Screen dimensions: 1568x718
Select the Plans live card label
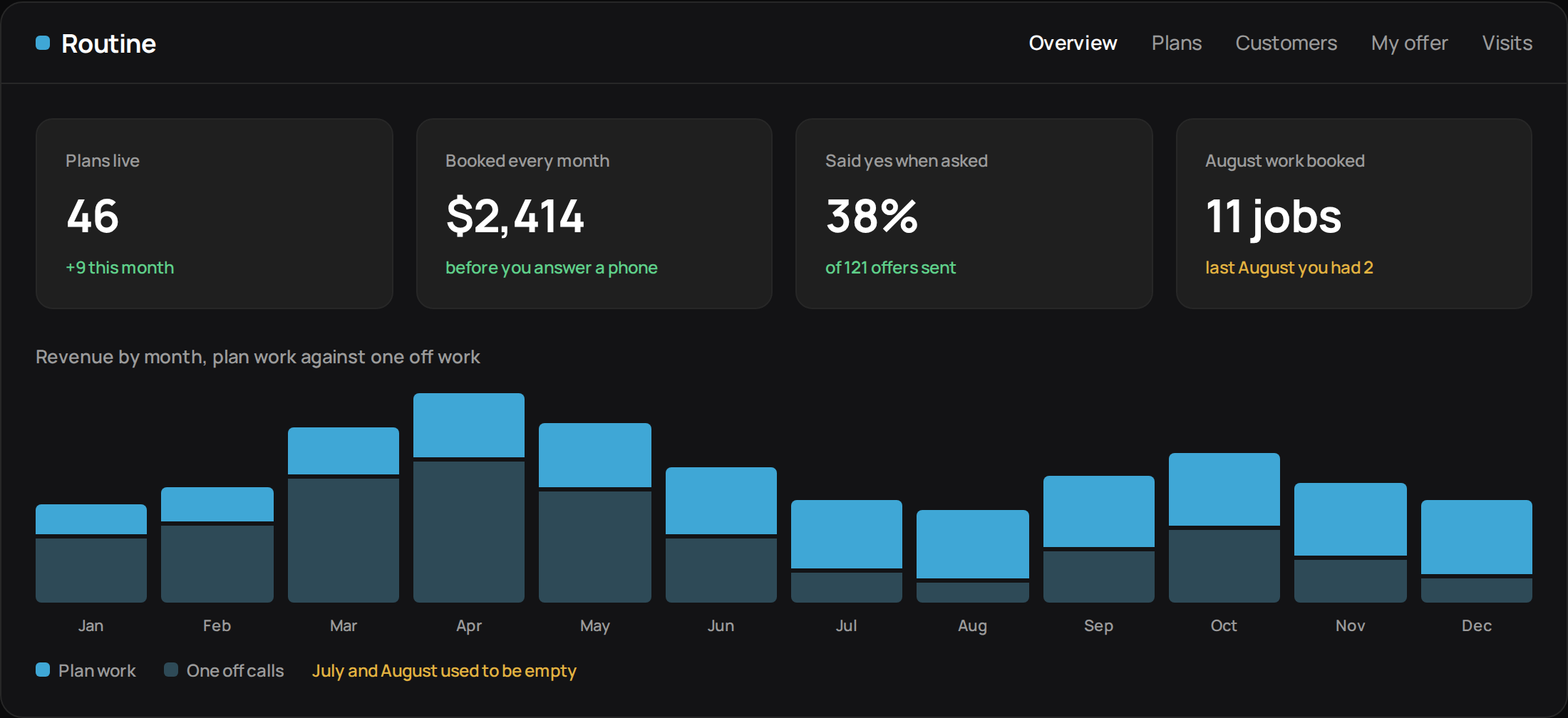coord(103,161)
